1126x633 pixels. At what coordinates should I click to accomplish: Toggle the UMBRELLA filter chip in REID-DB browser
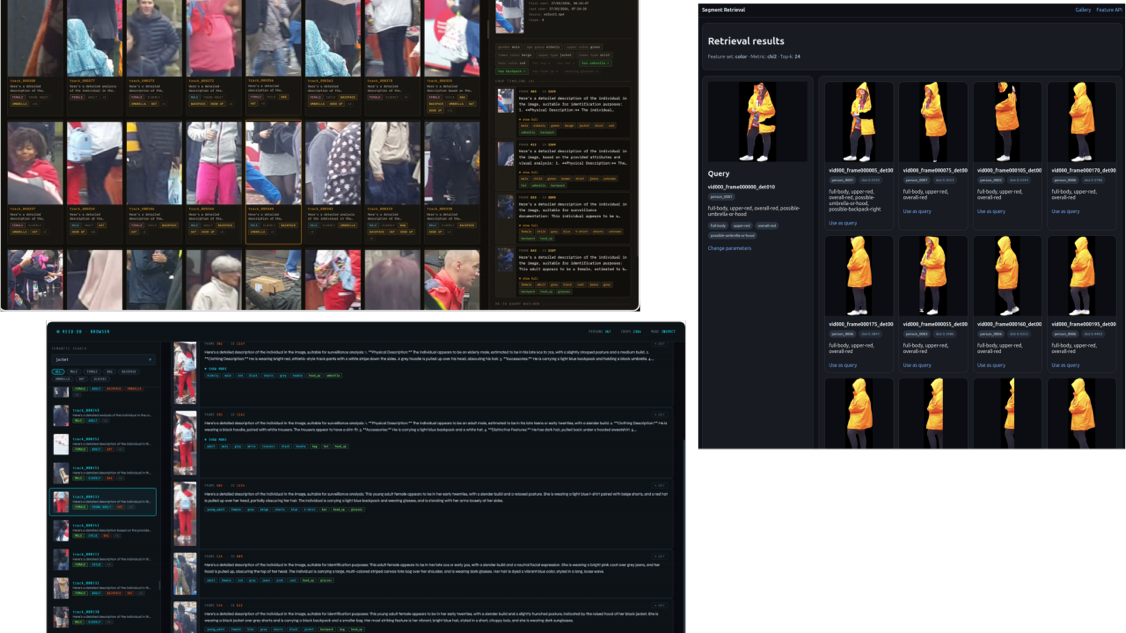(62, 379)
